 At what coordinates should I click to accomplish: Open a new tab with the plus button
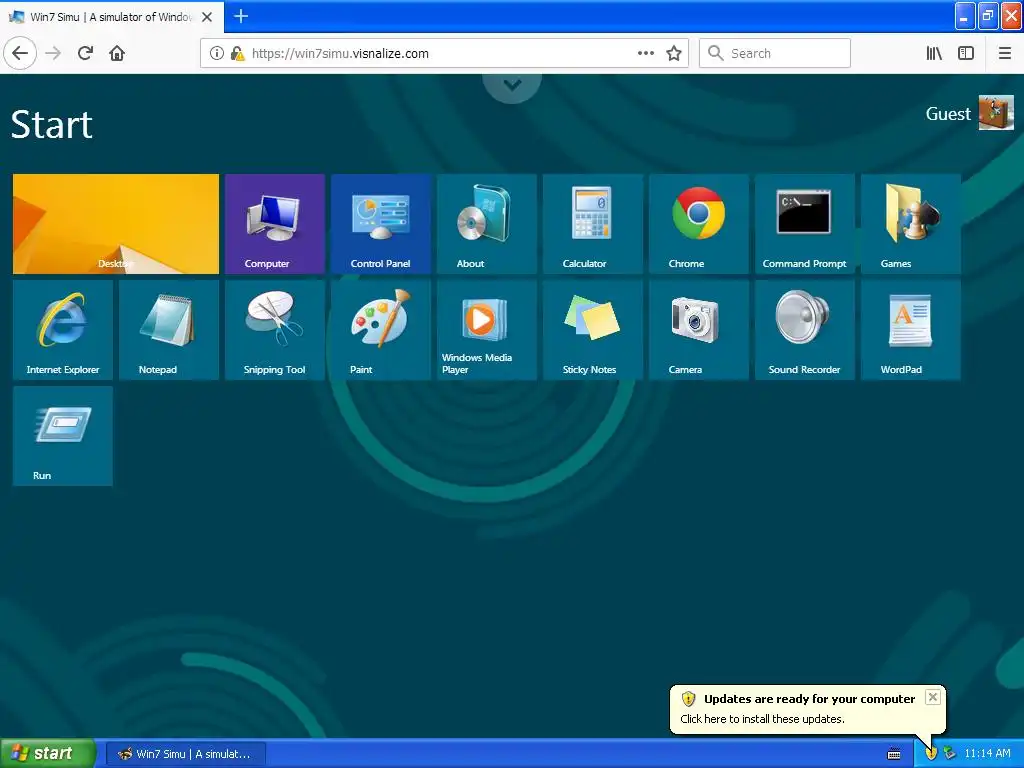[x=241, y=16]
